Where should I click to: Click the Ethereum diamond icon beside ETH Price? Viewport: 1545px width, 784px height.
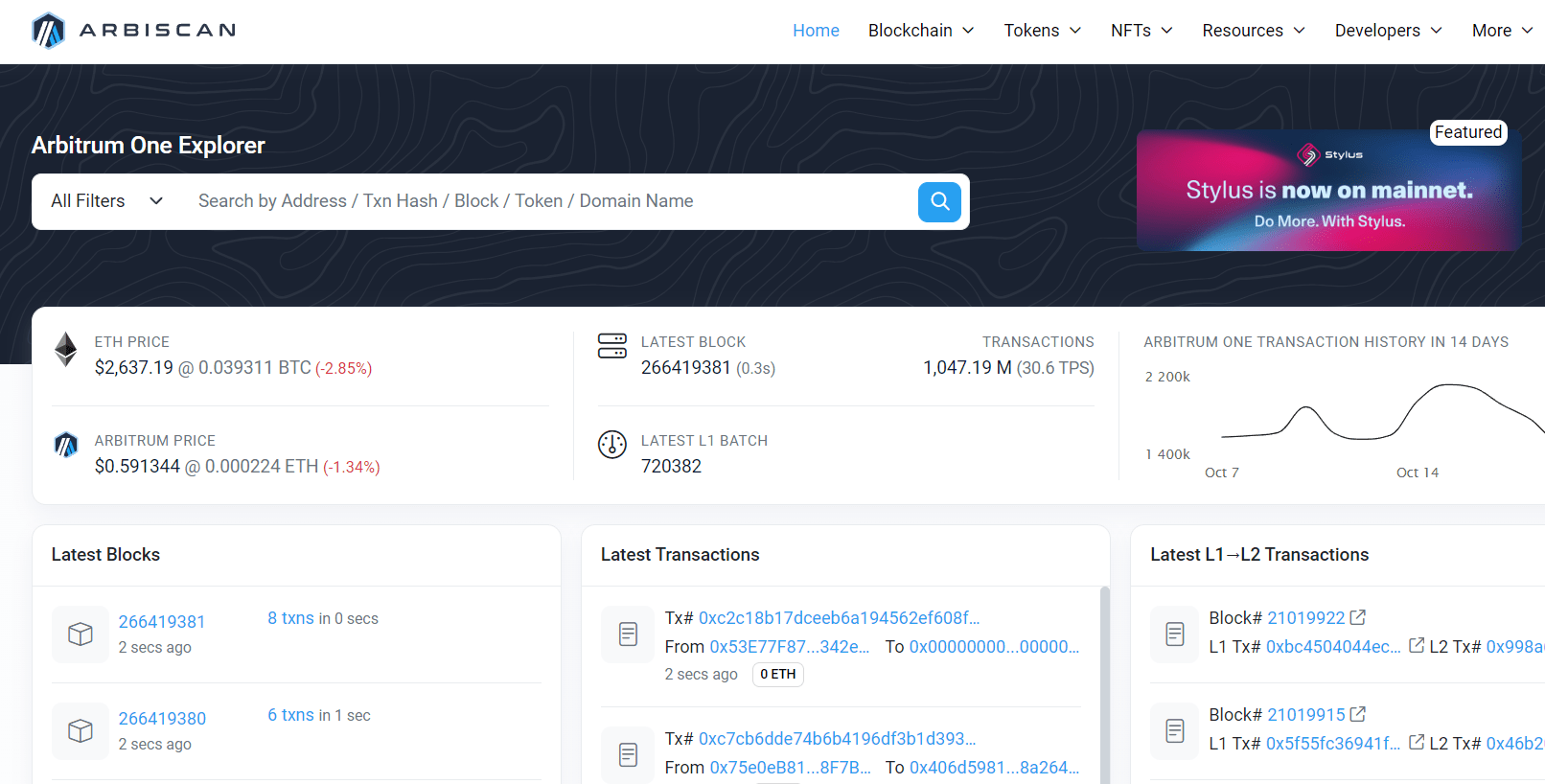tap(65, 350)
